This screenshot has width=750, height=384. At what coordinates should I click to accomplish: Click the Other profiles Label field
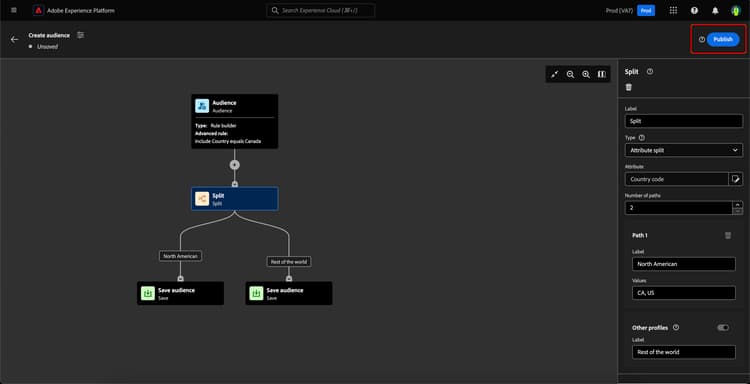pyautogui.click(x=684, y=352)
